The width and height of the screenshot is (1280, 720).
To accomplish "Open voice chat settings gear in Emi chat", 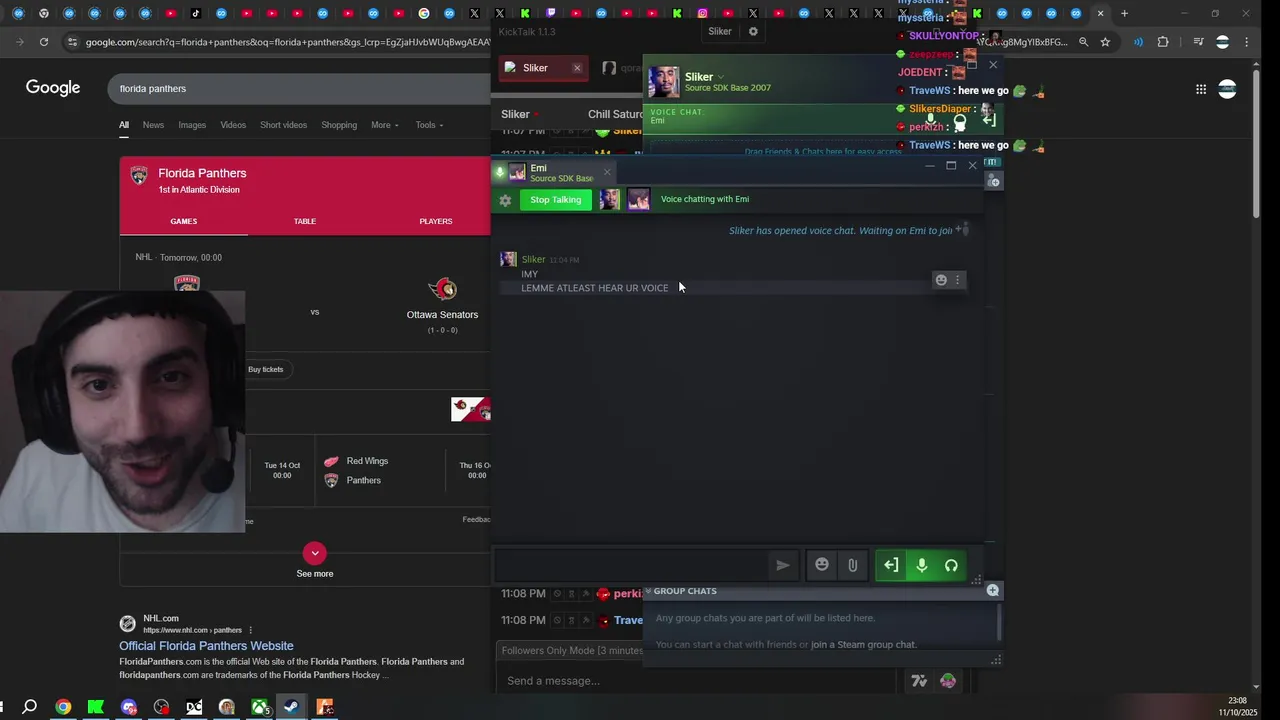I will (505, 200).
